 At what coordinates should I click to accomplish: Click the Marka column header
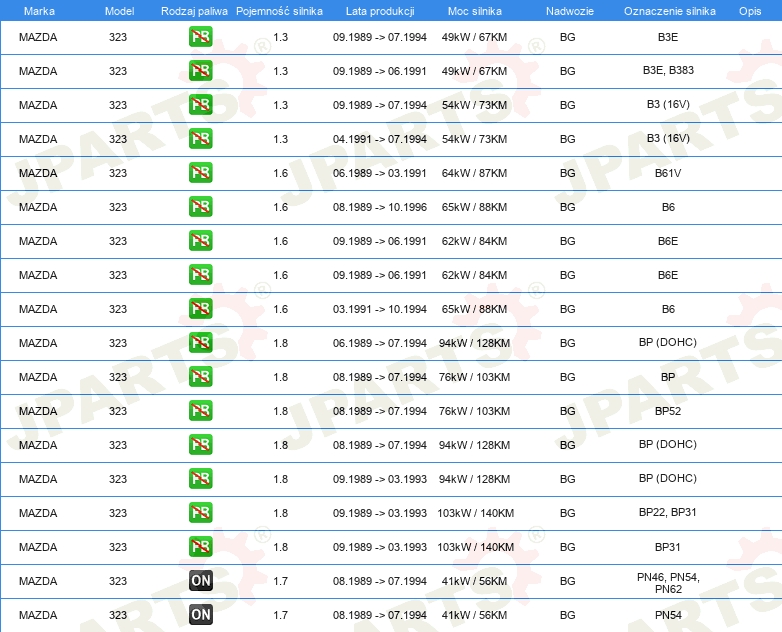tap(39, 11)
